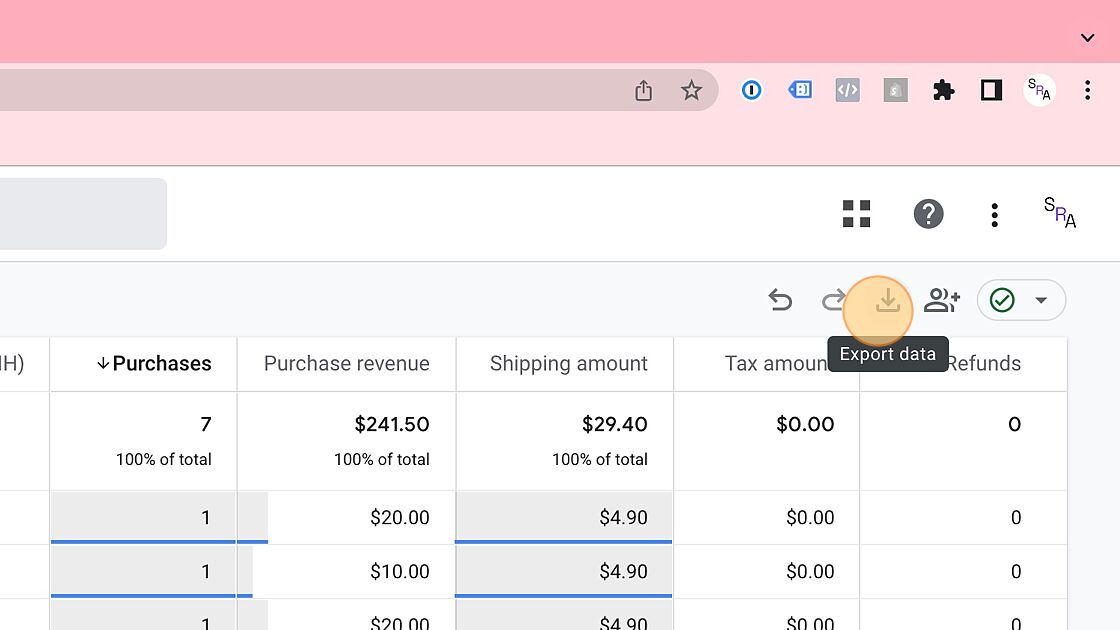Open the help question mark icon
Screen dimensions: 1120x630
[928, 214]
